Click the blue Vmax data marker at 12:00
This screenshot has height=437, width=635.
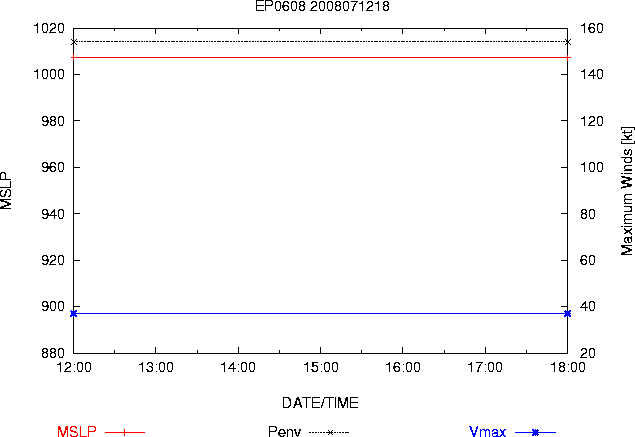74,313
